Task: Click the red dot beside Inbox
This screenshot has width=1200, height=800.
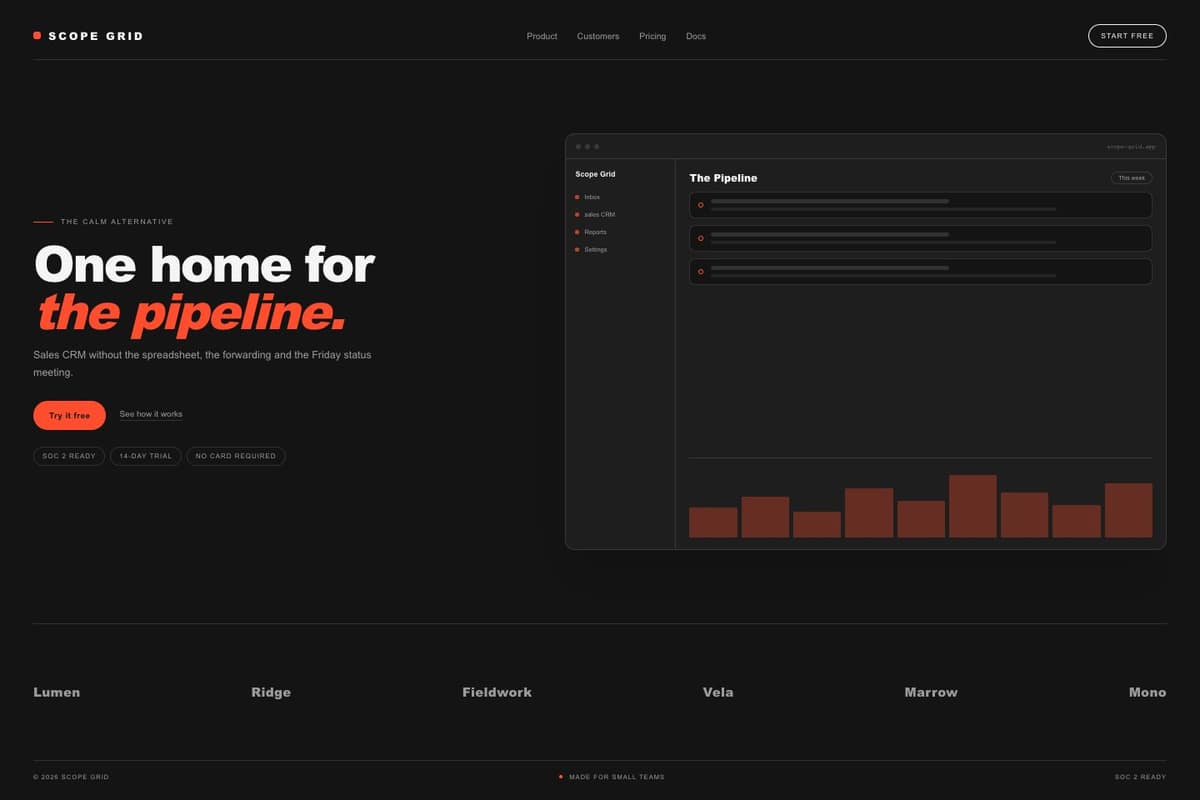Action: pos(577,197)
